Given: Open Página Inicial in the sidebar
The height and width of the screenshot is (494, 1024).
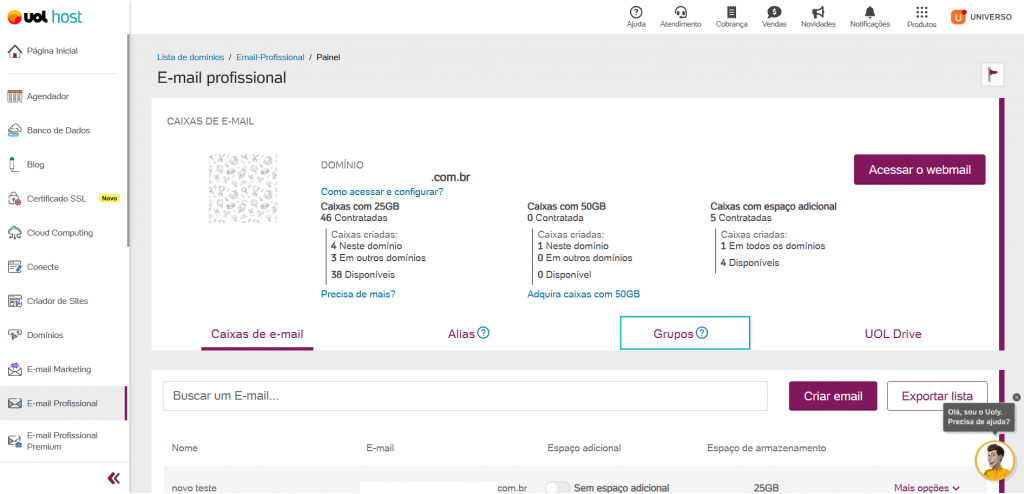Looking at the screenshot, I should click(x=52, y=50).
